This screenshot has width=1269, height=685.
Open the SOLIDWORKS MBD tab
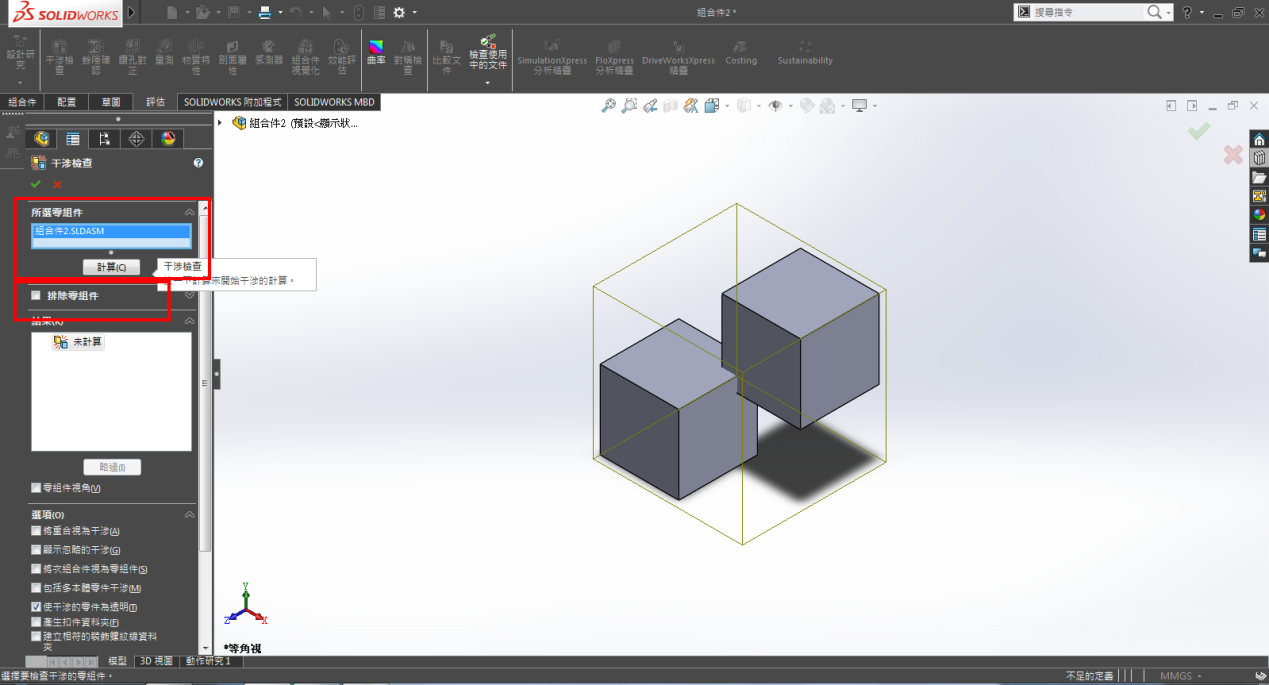pos(334,102)
